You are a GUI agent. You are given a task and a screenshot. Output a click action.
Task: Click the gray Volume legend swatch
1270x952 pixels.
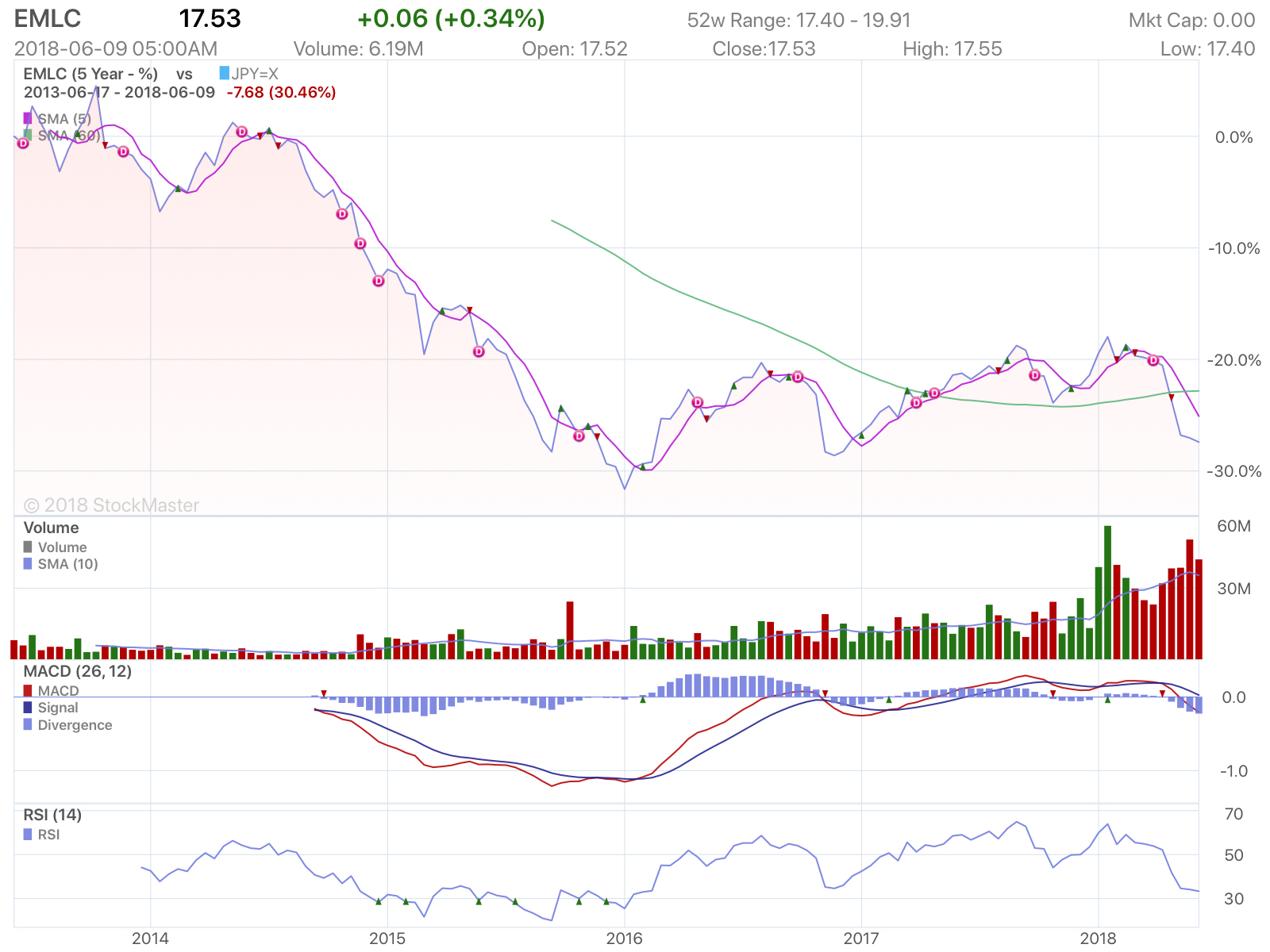[x=28, y=547]
